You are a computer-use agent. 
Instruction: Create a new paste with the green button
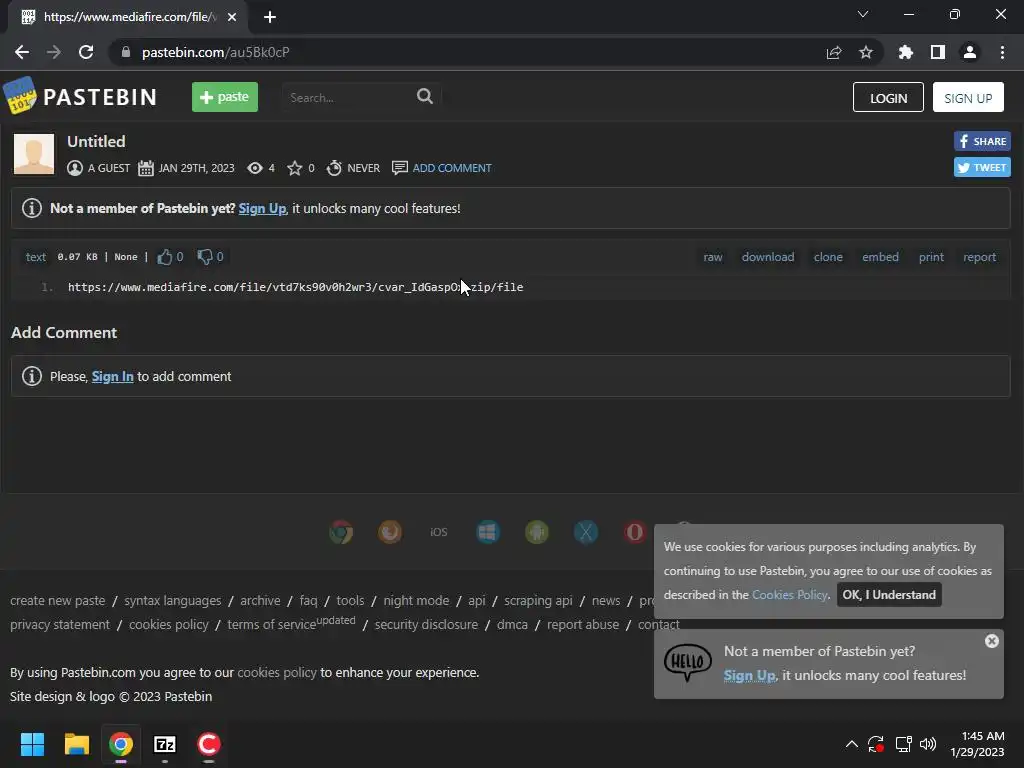(x=225, y=97)
